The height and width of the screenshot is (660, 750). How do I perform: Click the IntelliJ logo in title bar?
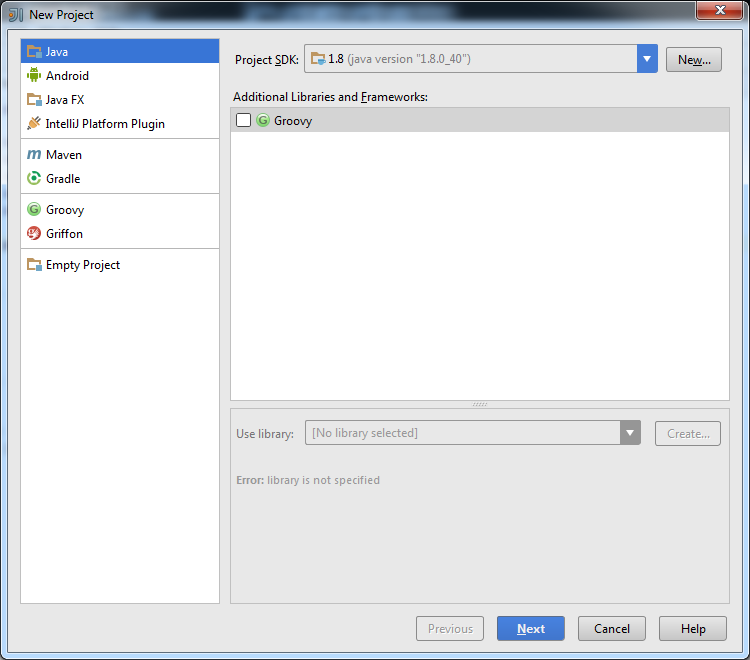click(x=15, y=15)
